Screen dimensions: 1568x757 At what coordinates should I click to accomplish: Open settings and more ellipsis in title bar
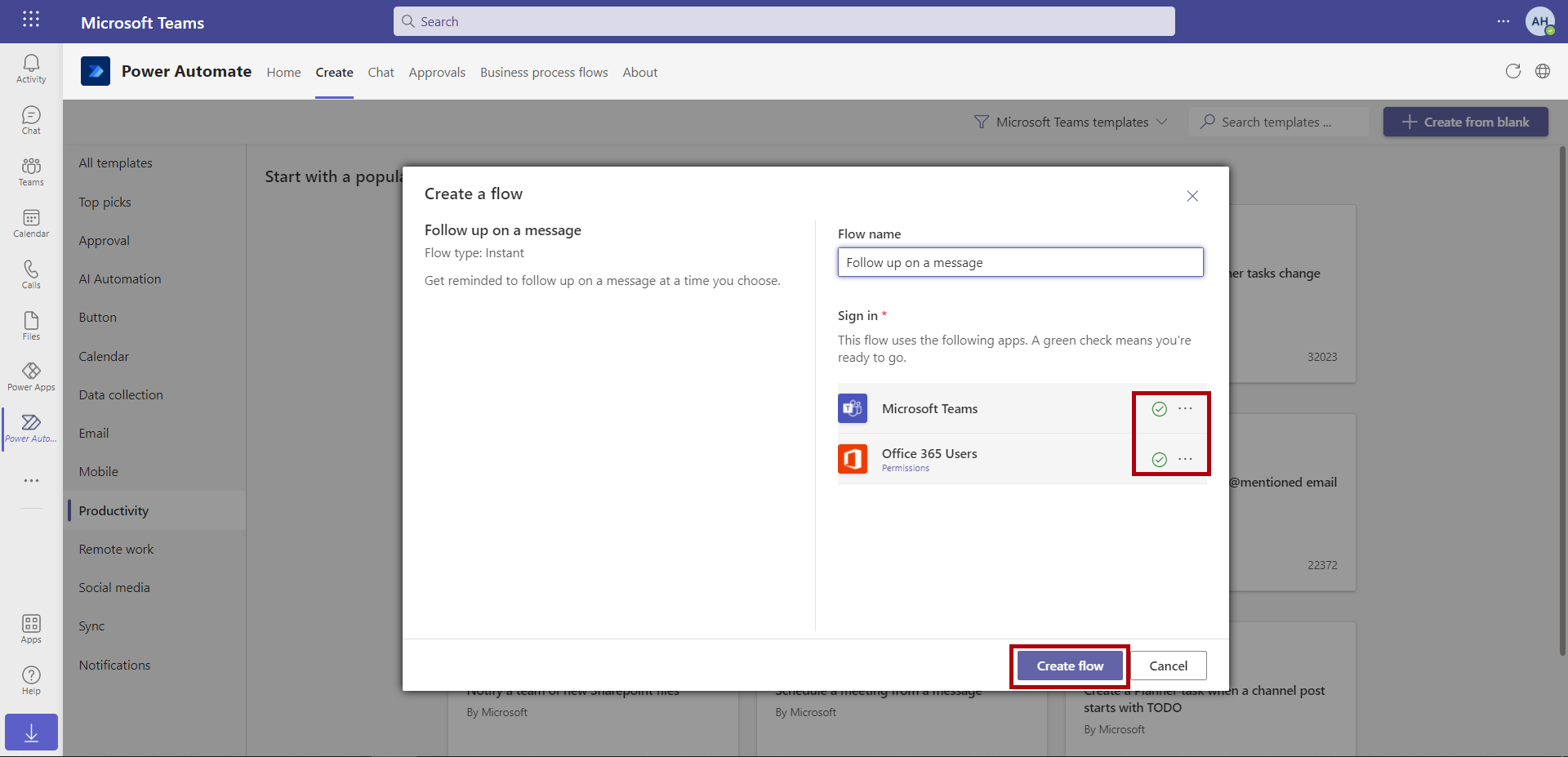[1503, 21]
